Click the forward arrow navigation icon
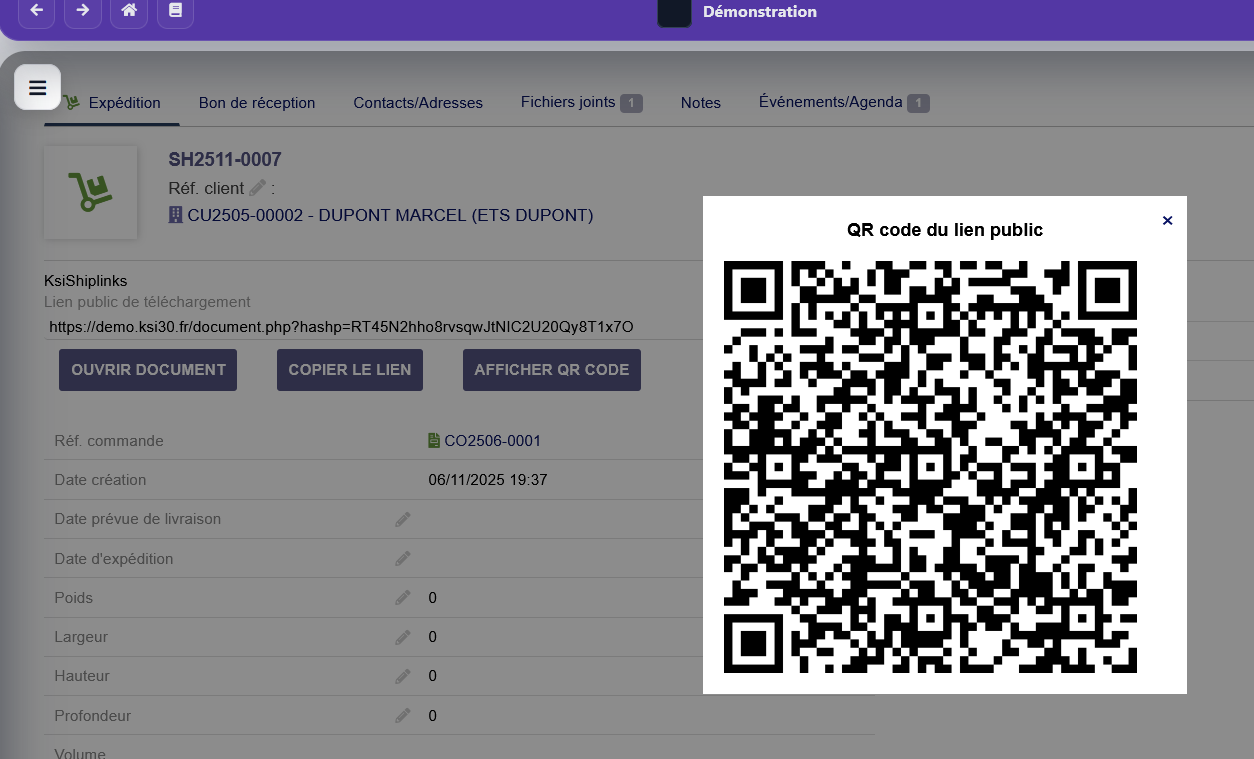 (x=83, y=11)
